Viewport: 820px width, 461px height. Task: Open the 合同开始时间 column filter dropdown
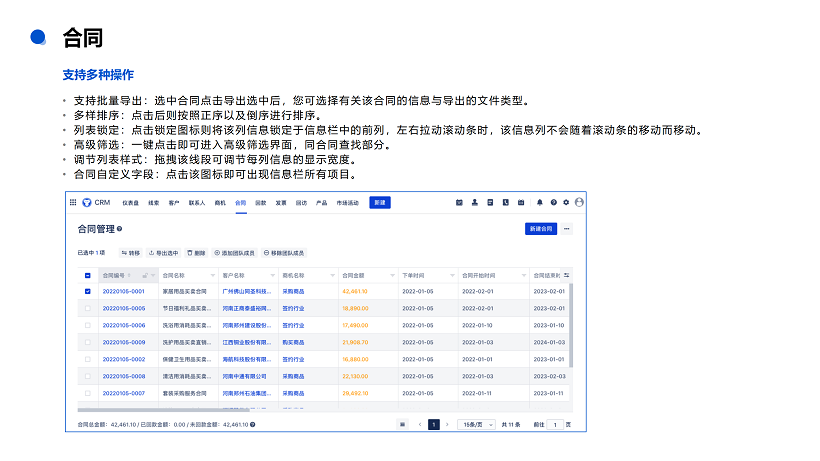click(523, 275)
